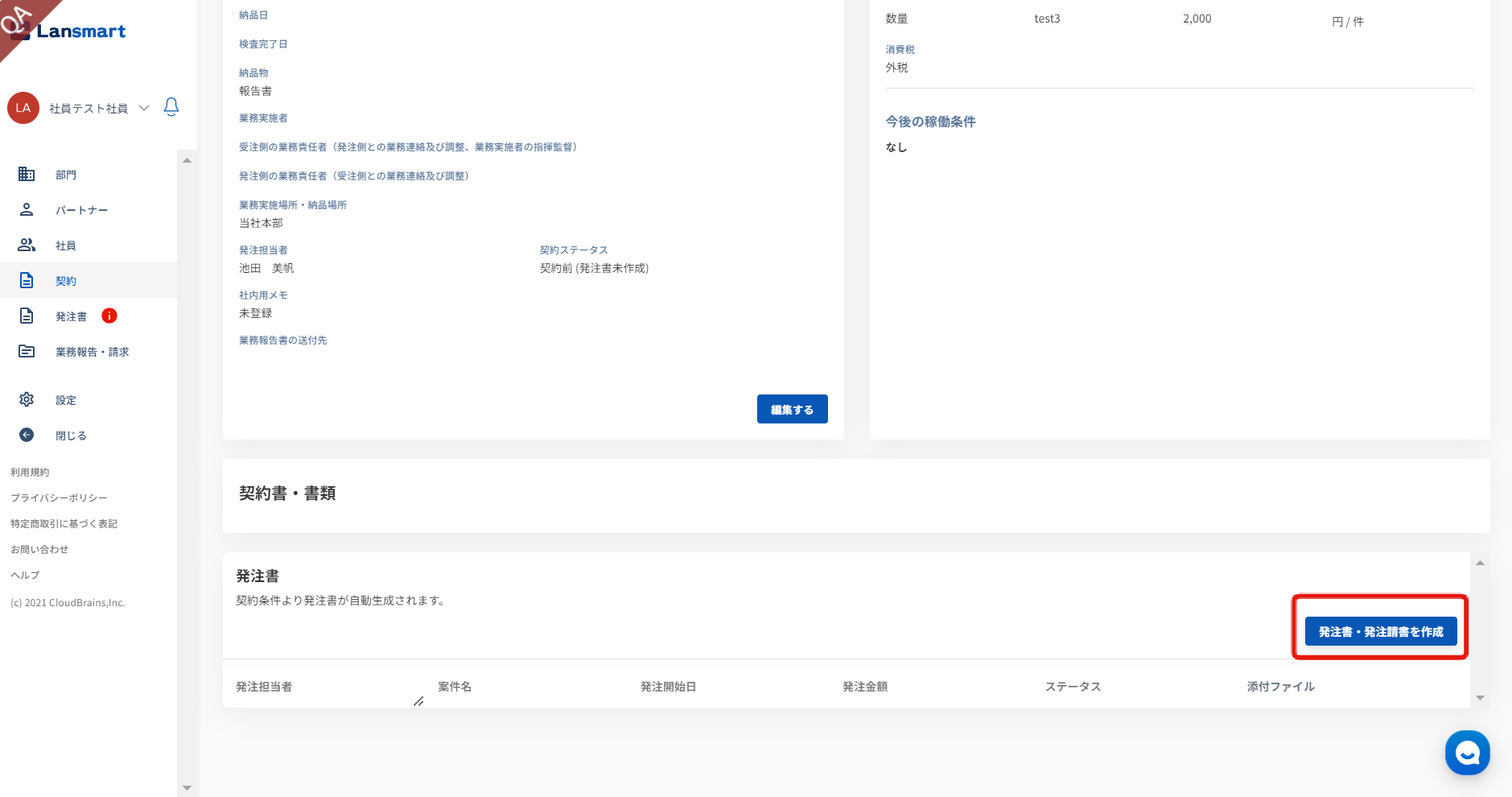Screen dimensions: 1512x797
Task: Click the Lansmart logo
Action: 69,31
